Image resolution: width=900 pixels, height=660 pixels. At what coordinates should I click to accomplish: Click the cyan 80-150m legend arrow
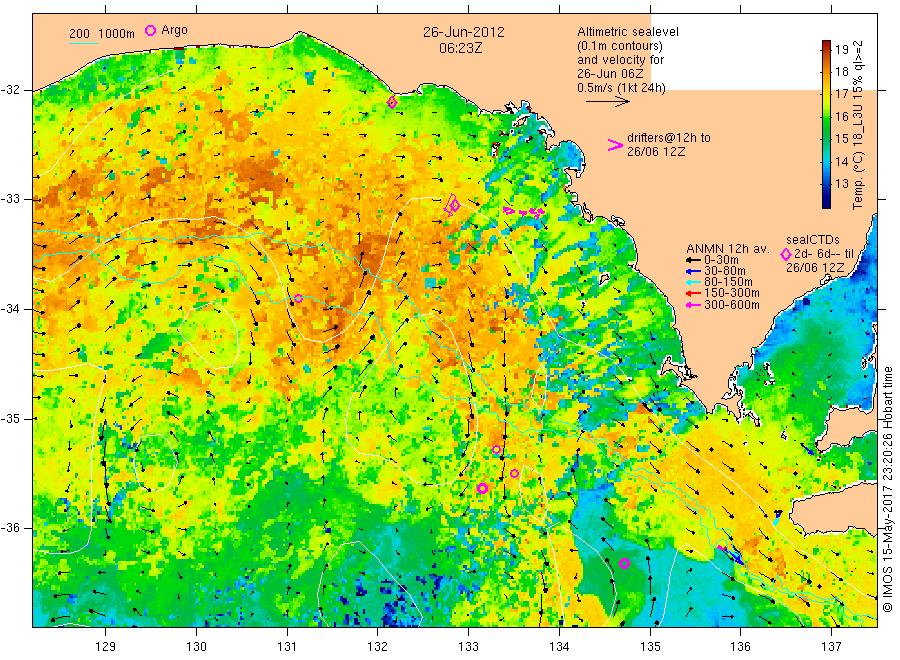(693, 282)
